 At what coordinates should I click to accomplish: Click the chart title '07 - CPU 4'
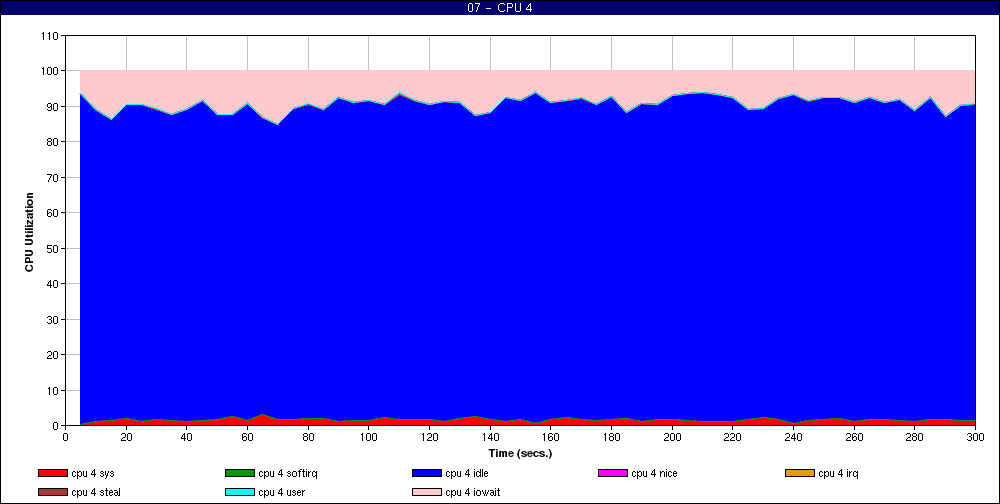(499, 8)
